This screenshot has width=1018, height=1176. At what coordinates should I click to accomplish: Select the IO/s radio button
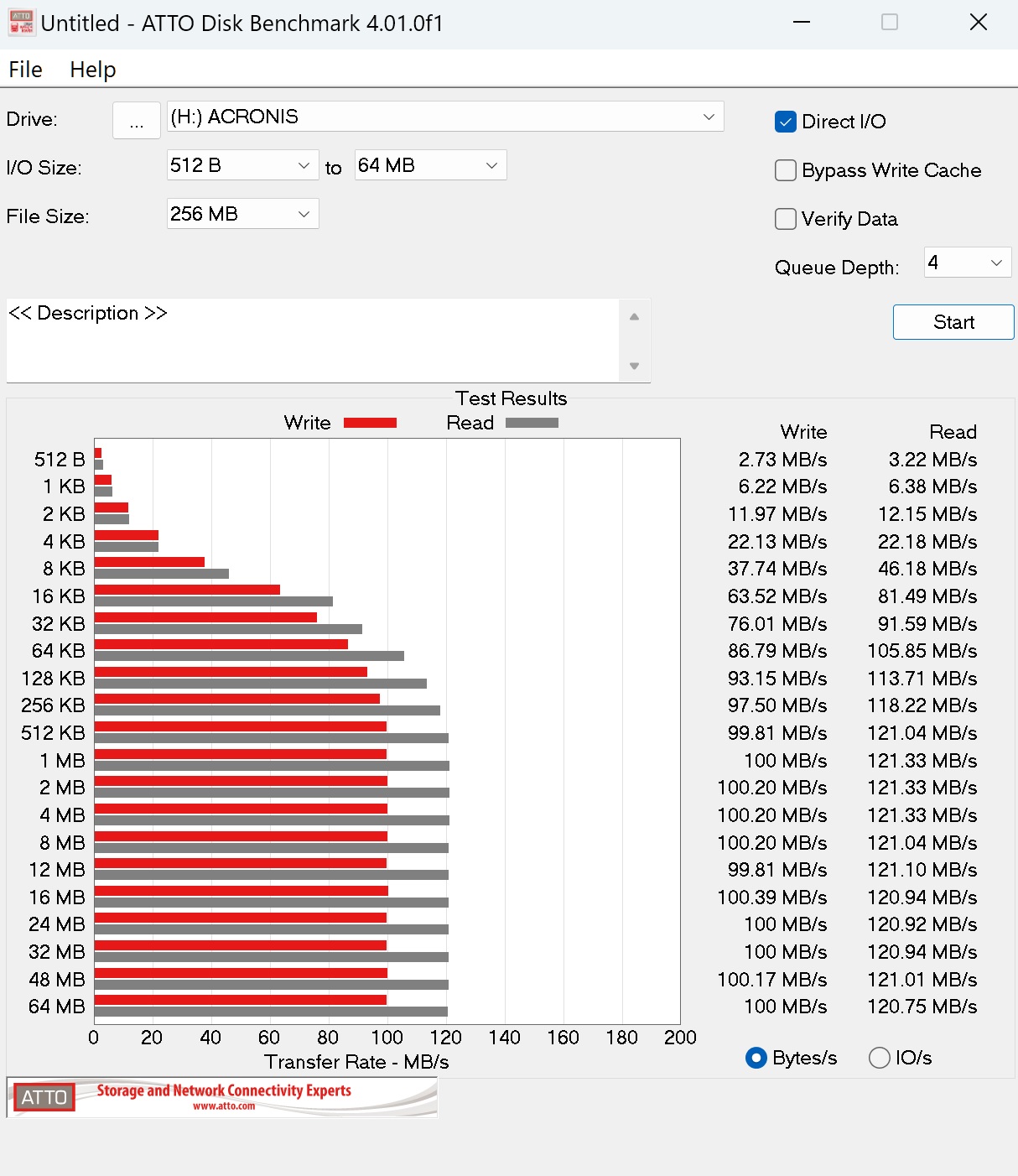pyautogui.click(x=880, y=1058)
